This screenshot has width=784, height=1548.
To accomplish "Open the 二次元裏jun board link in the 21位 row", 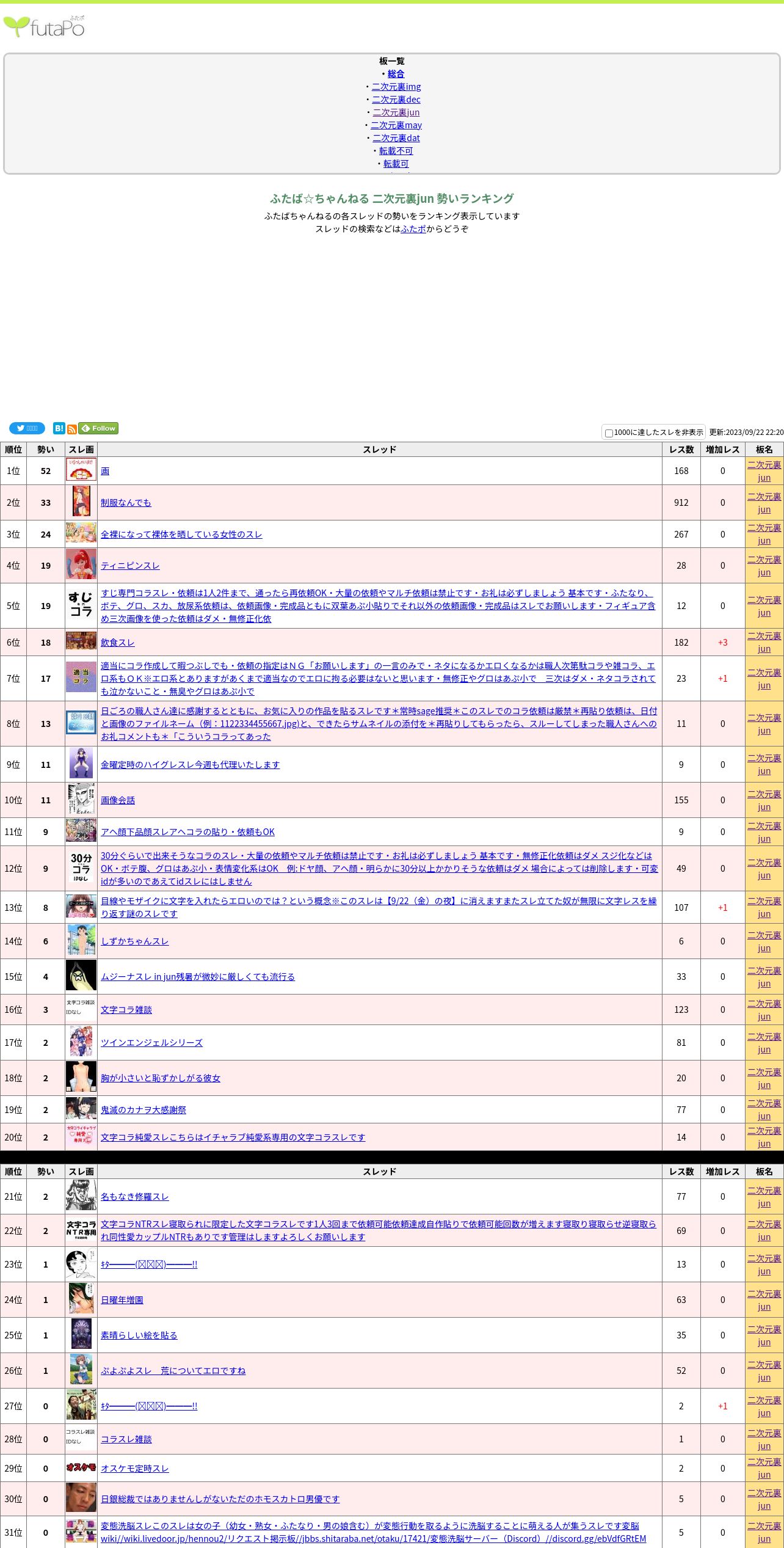I will (764, 1197).
